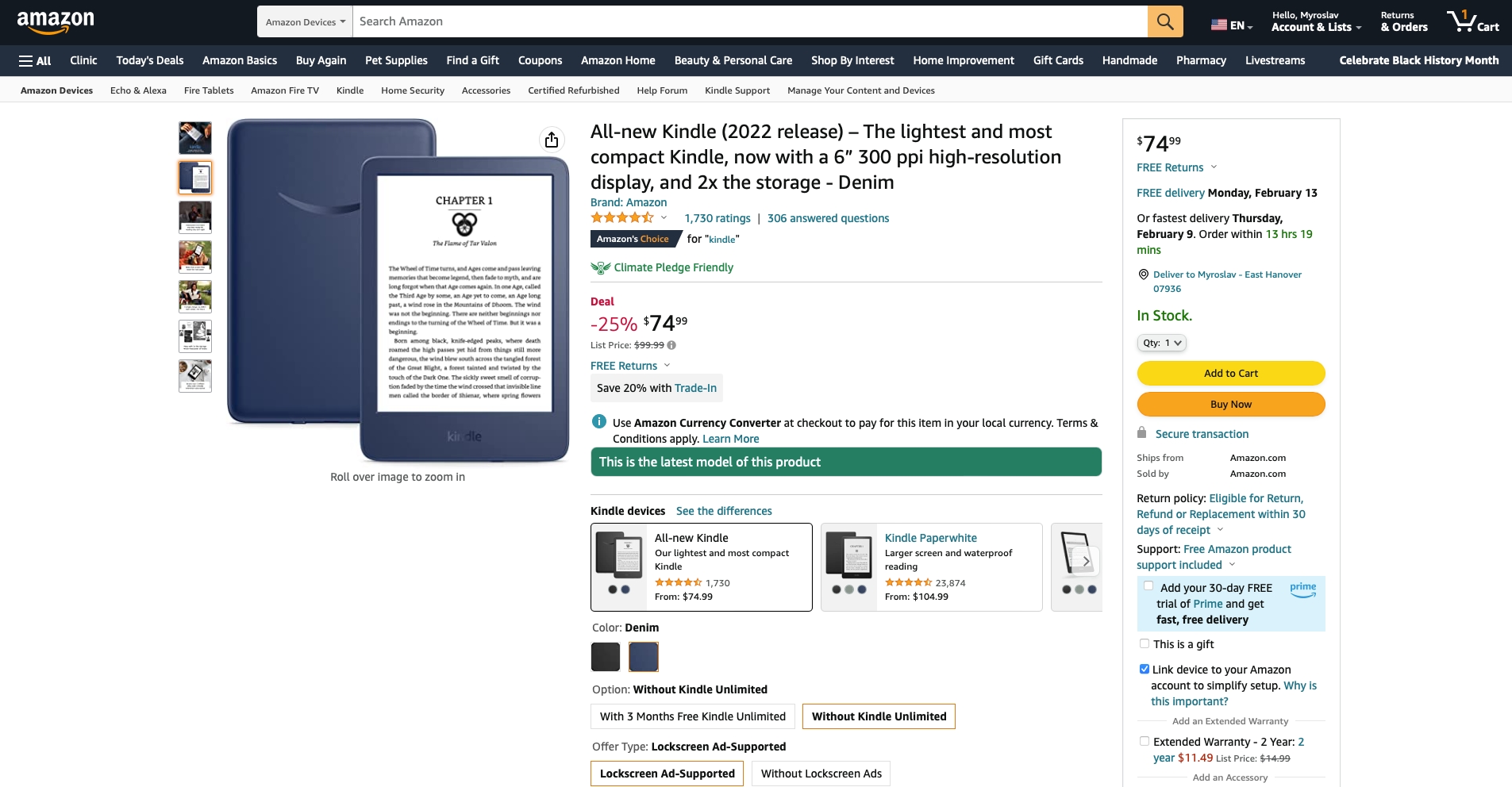Open the Trade-In link
Image resolution: width=1512 pixels, height=787 pixels.
695,388
